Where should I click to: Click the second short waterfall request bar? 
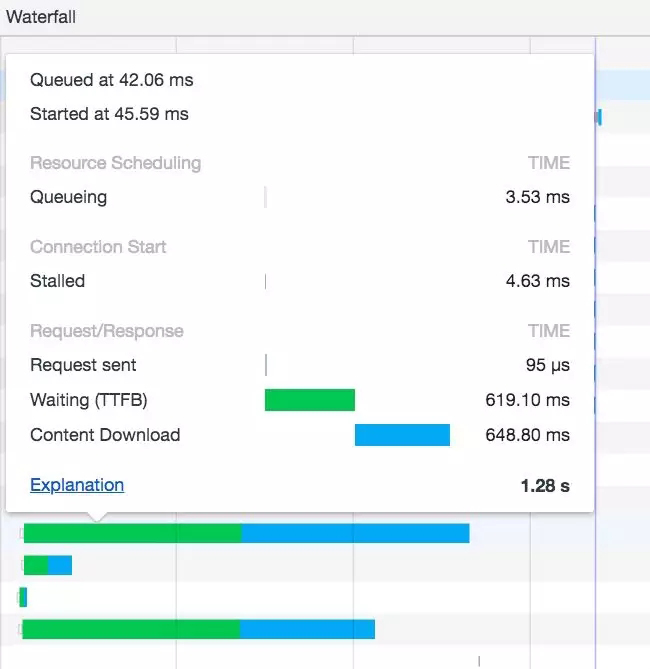pos(48,565)
